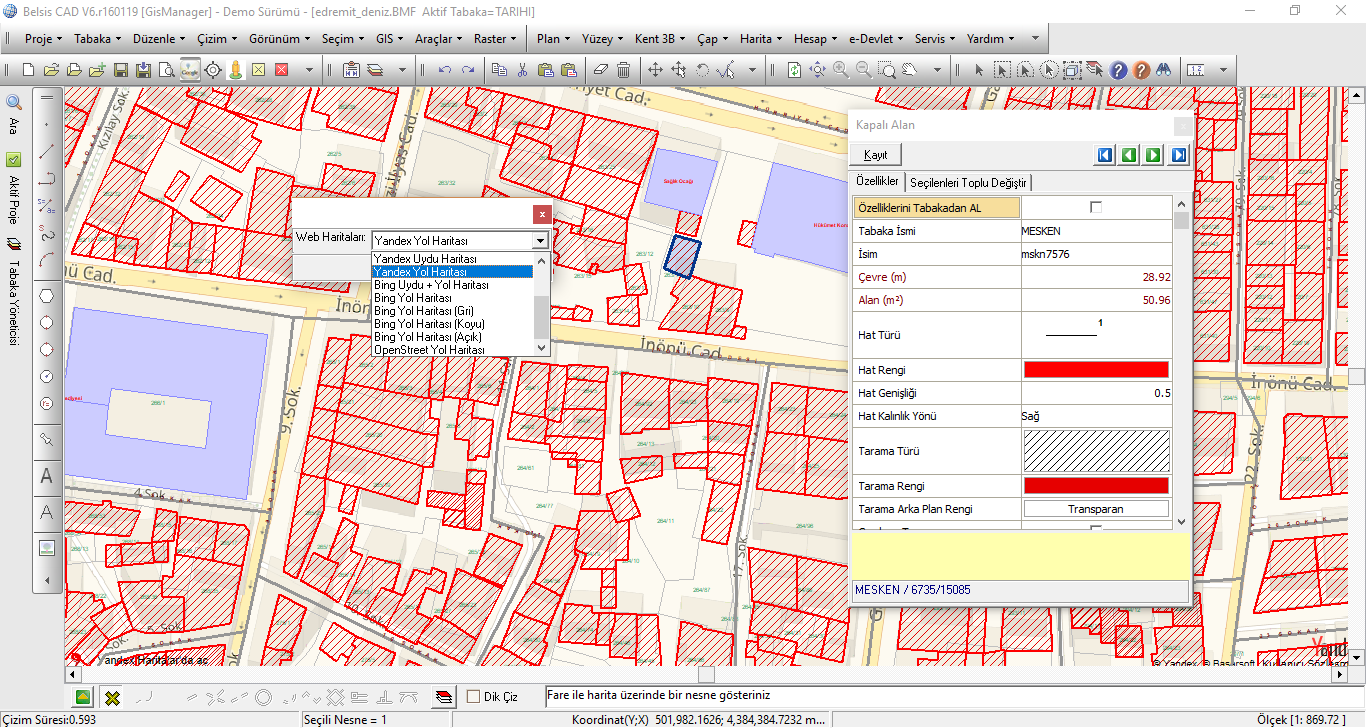Screen dimensions: 1366x728
Task: Click the Kayıt button
Action: click(876, 155)
